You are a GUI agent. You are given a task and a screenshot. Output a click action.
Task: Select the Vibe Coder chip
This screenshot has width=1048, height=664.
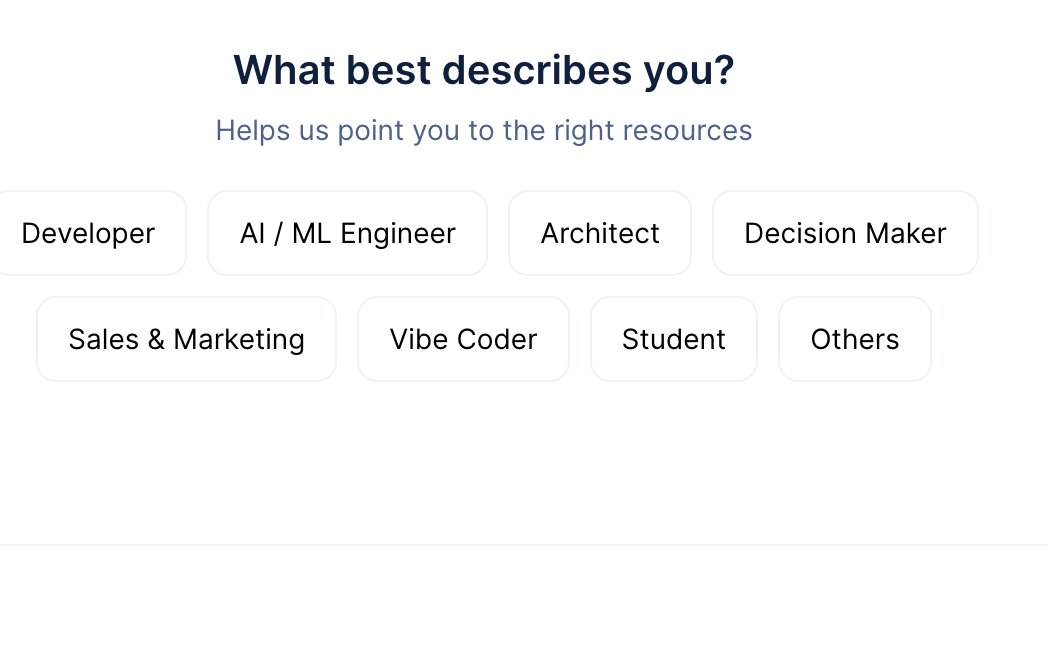(x=463, y=339)
